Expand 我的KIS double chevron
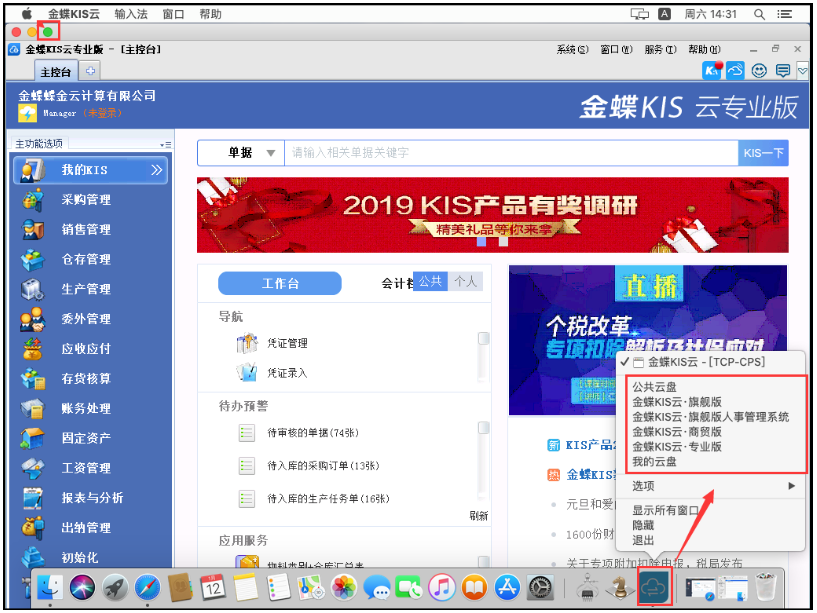The image size is (817, 613). click(156, 170)
